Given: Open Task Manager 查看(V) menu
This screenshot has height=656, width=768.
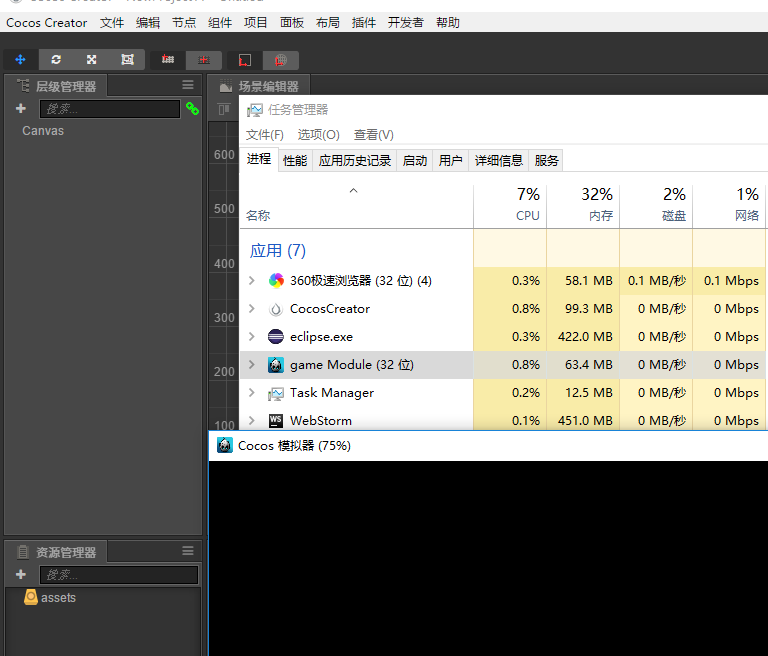Looking at the screenshot, I should tap(374, 135).
